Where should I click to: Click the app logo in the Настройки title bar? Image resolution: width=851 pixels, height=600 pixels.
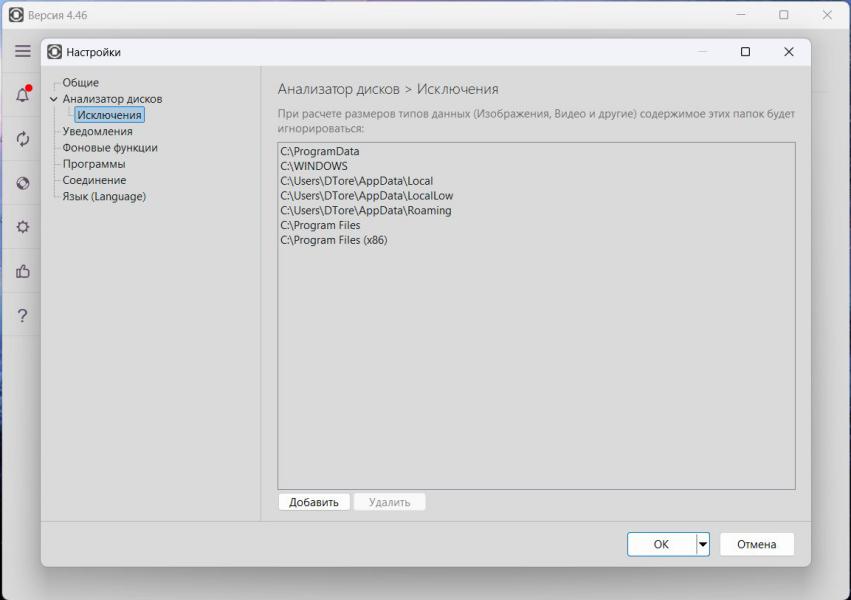55,52
